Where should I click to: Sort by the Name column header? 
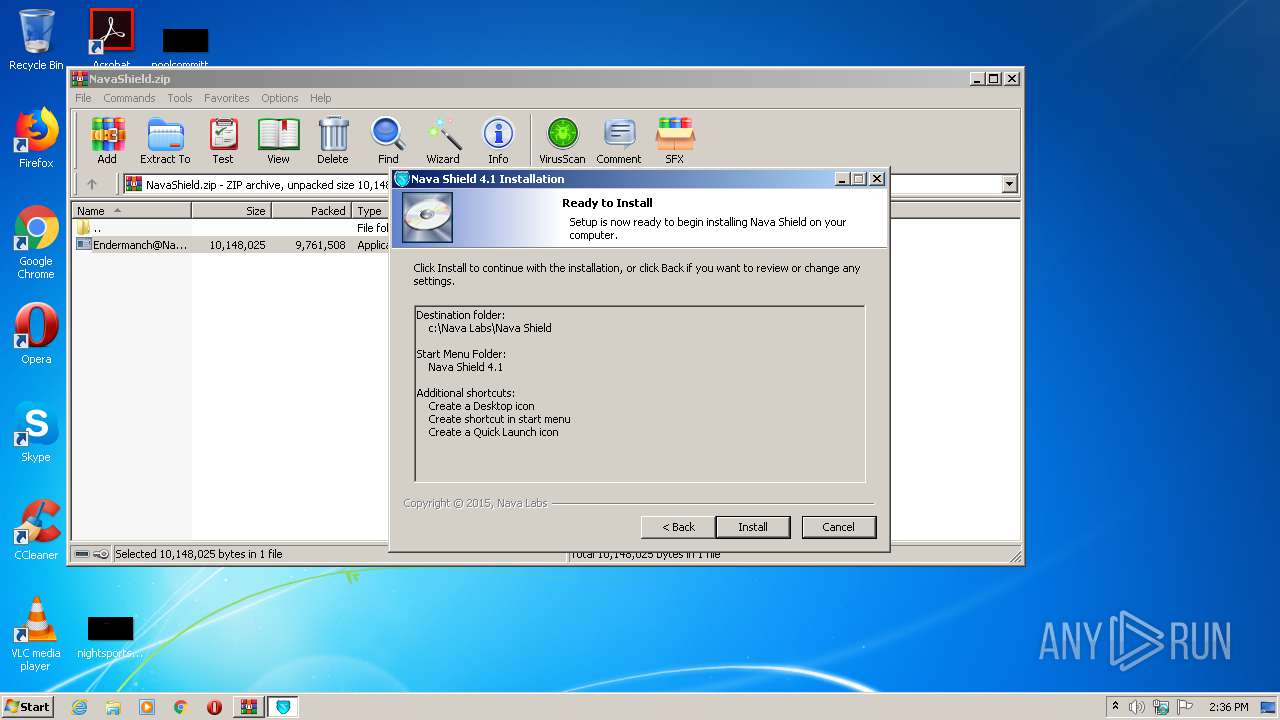(x=131, y=211)
